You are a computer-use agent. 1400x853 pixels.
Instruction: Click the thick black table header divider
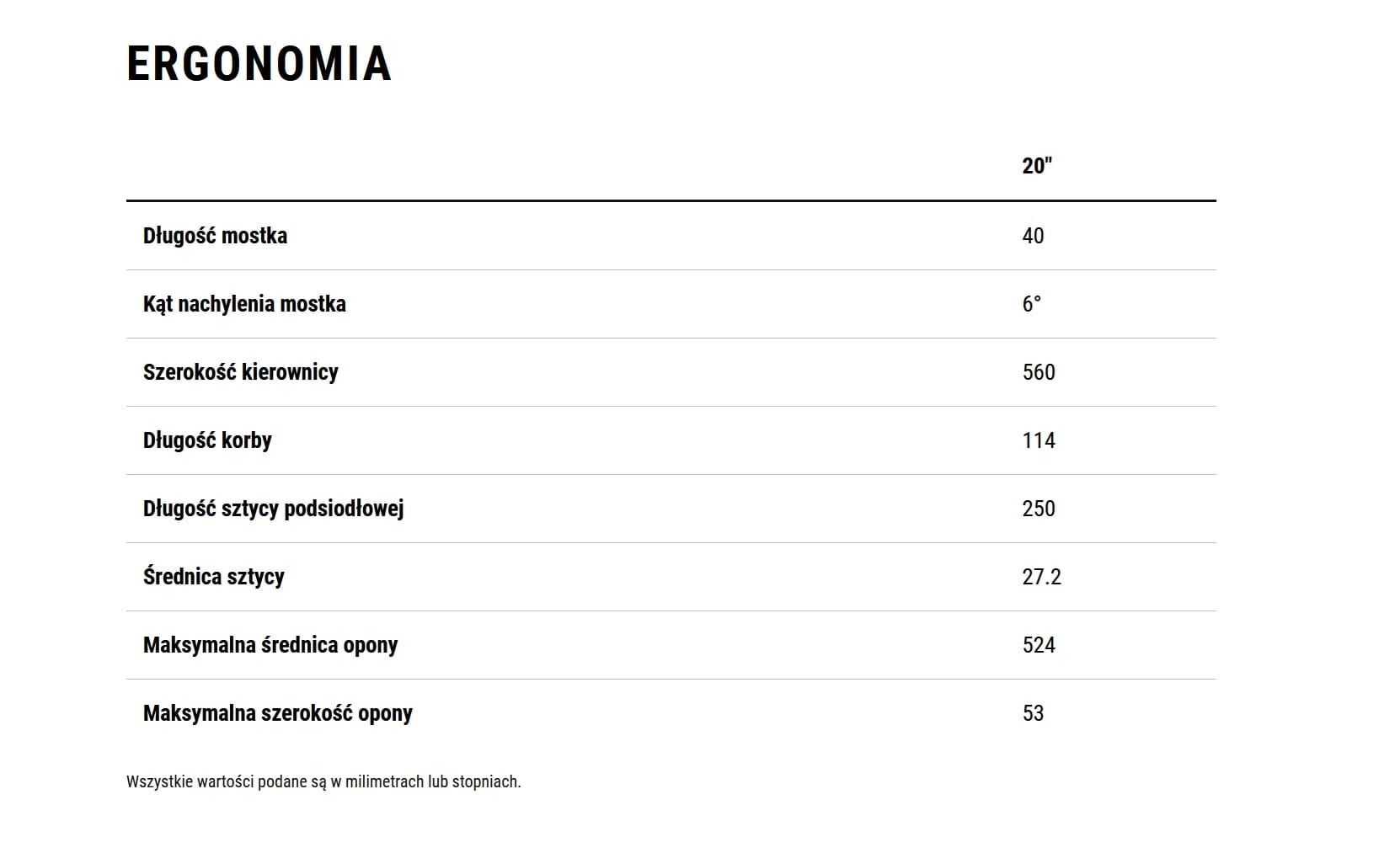pyautogui.click(x=671, y=200)
